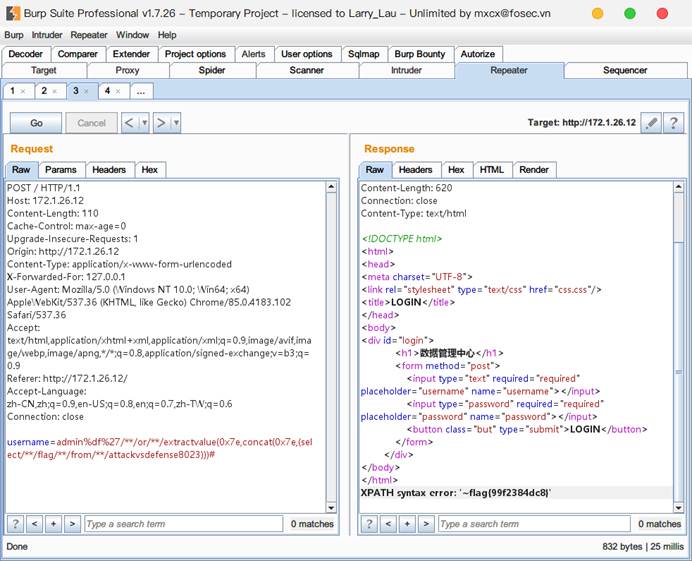
Task: Switch to the Comparer tab
Action: [x=78, y=54]
